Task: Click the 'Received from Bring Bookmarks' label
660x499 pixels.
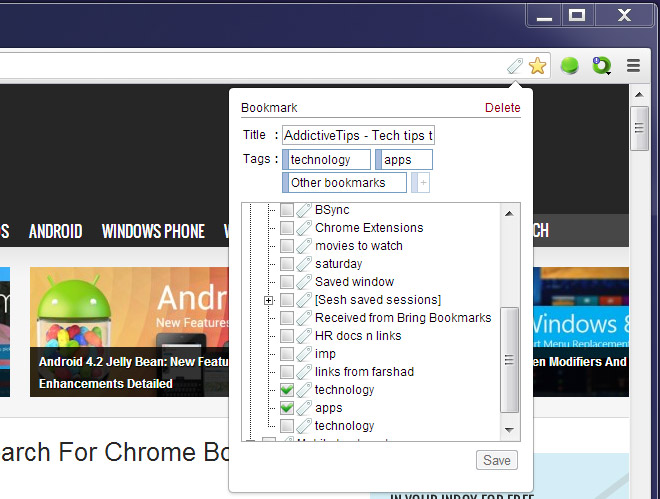Action: click(403, 318)
